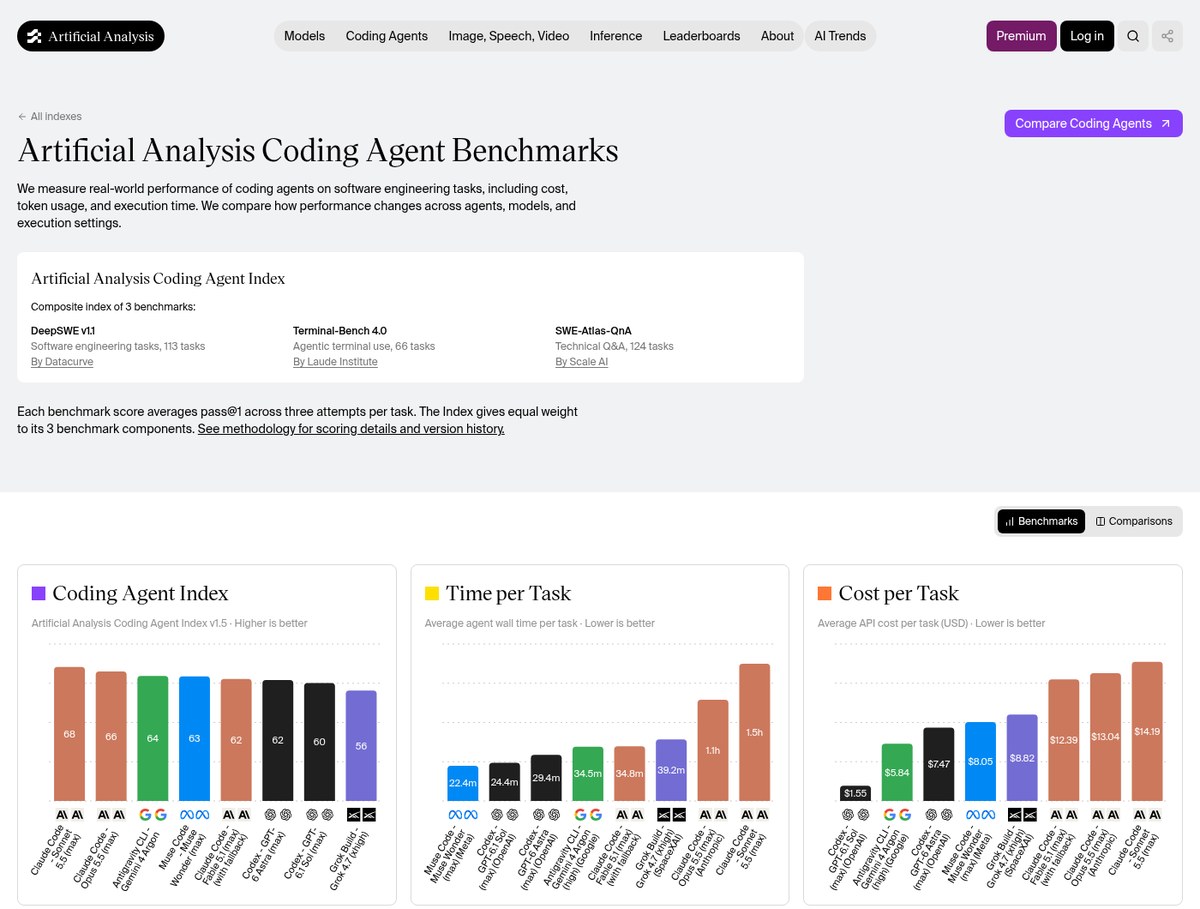Click the Anthropic logo pair under the 68 bar
The image size is (1200, 909).
[69, 815]
